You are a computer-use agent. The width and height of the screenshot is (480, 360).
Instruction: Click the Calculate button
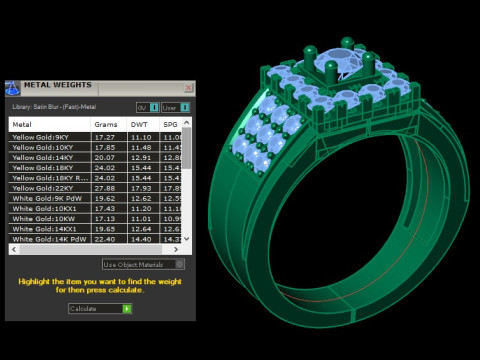point(100,309)
